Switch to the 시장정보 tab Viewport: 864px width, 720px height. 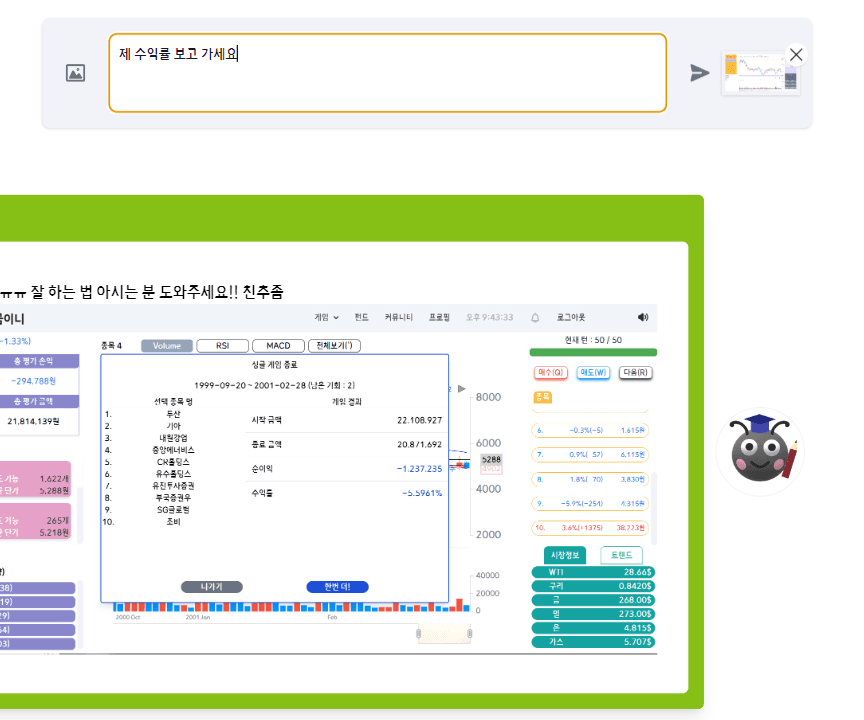565,555
